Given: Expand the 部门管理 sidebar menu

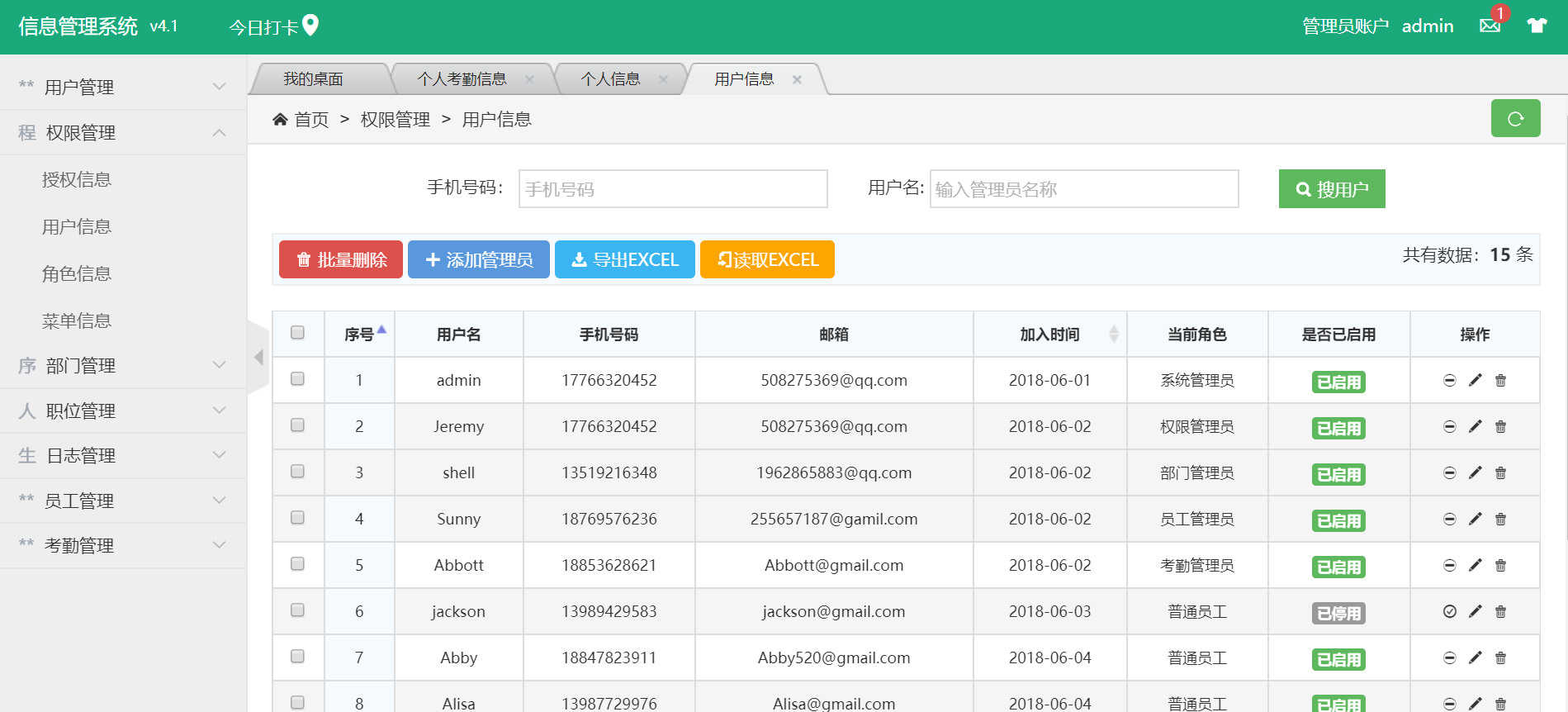Looking at the screenshot, I should [x=123, y=365].
